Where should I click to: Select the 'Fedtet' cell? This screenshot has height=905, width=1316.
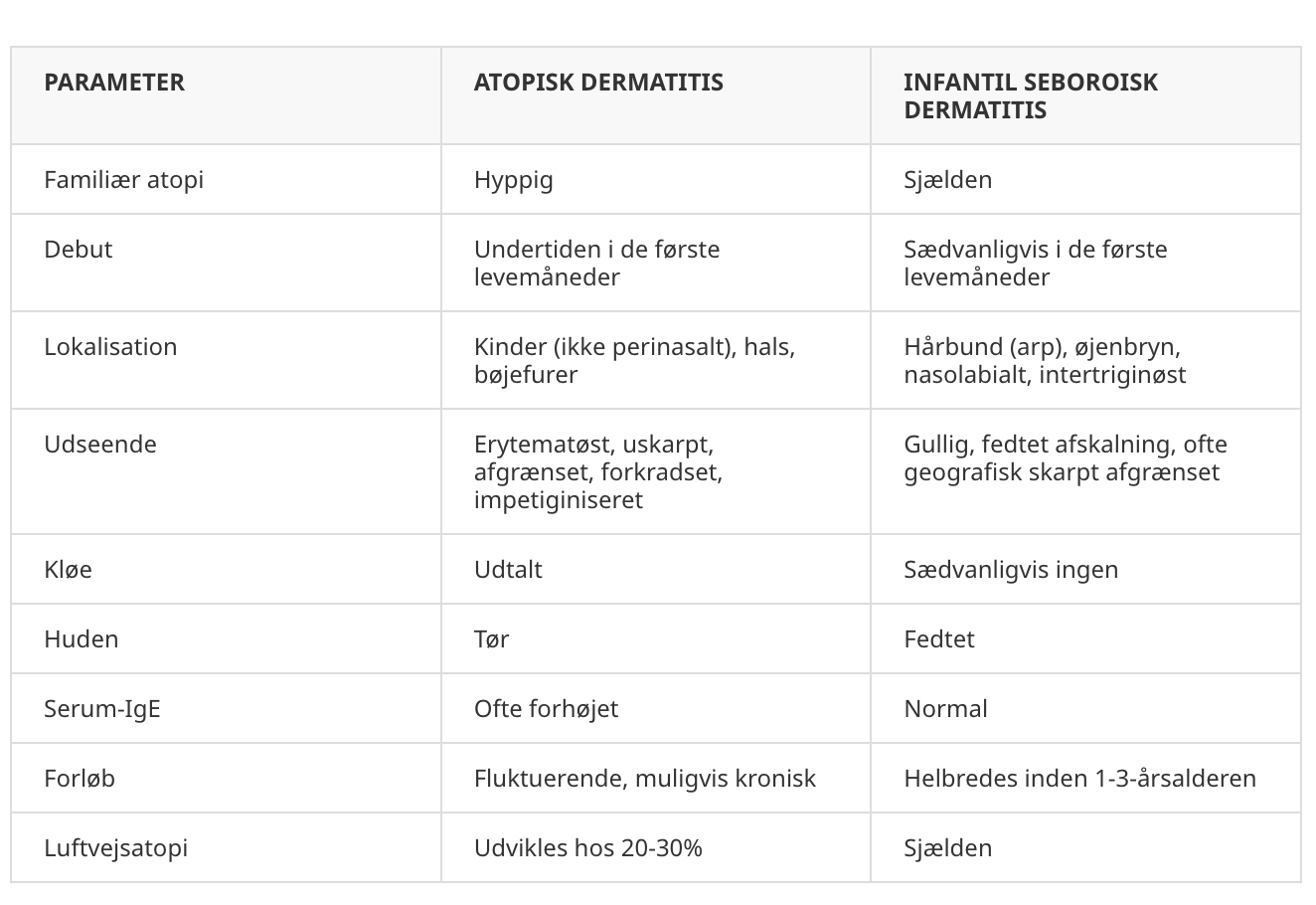coord(938,638)
